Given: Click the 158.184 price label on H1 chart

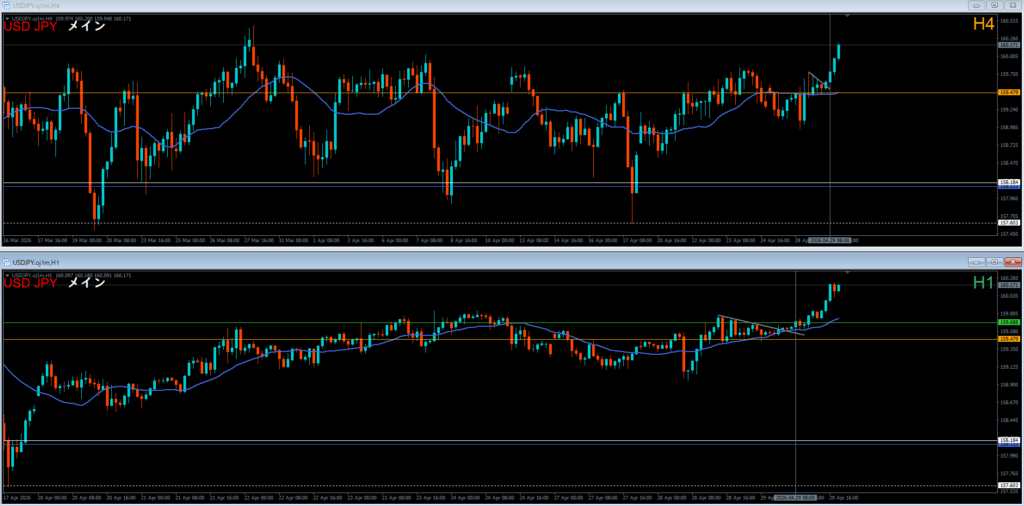Looking at the screenshot, I should point(1009,440).
